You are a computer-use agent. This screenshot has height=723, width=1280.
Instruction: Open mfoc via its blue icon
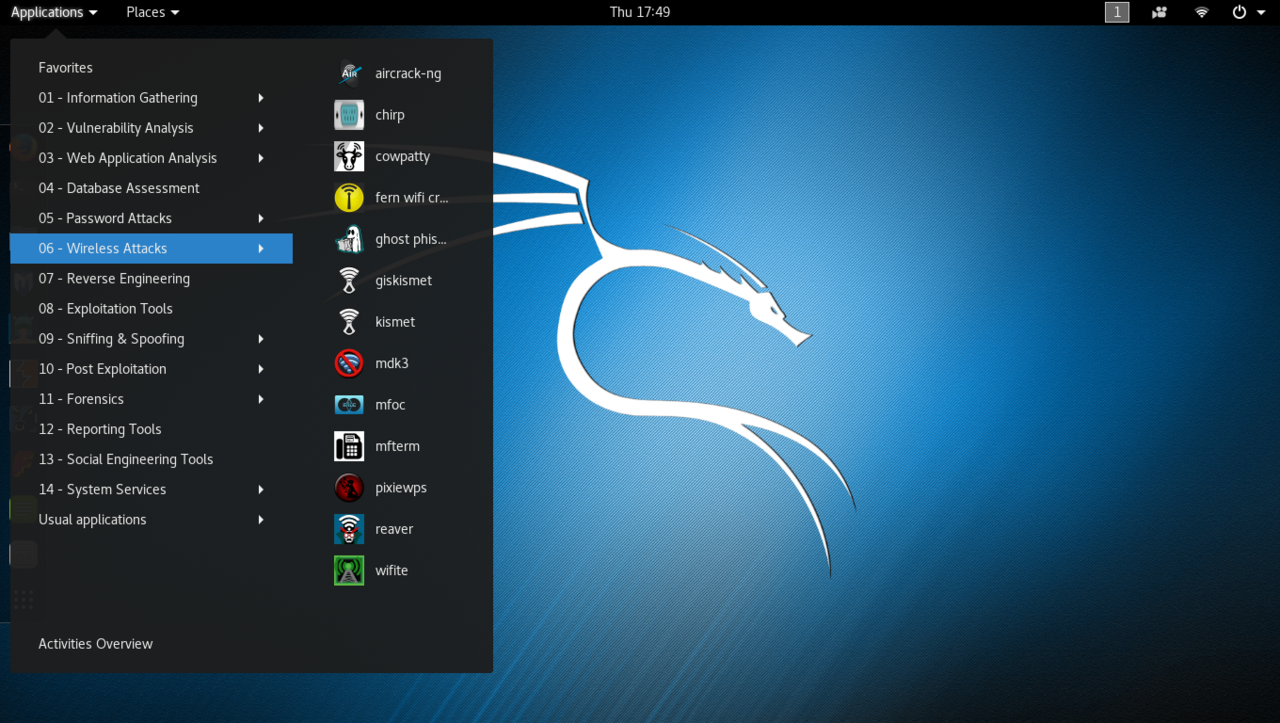tap(349, 405)
